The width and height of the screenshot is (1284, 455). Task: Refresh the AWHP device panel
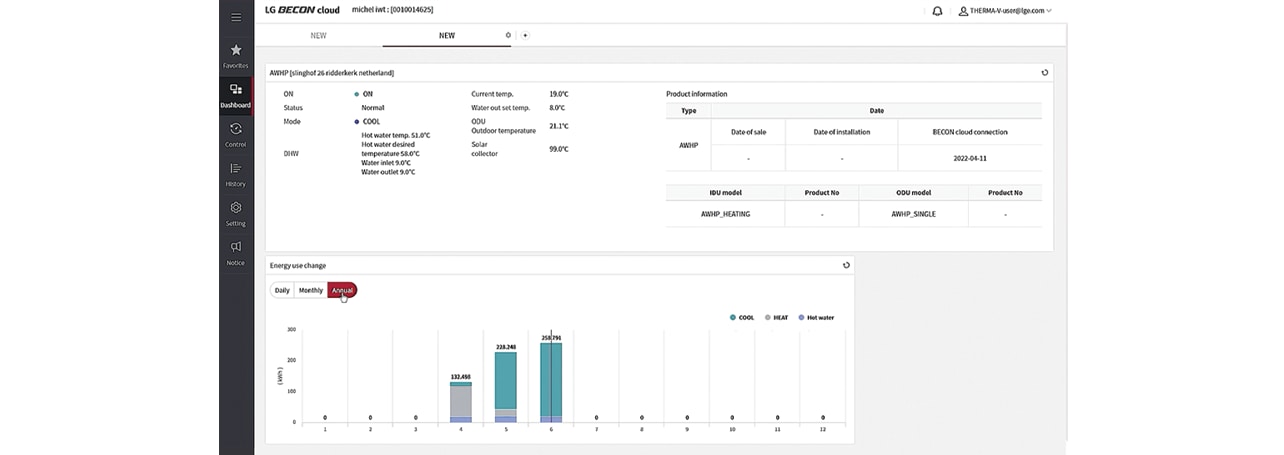[1045, 73]
